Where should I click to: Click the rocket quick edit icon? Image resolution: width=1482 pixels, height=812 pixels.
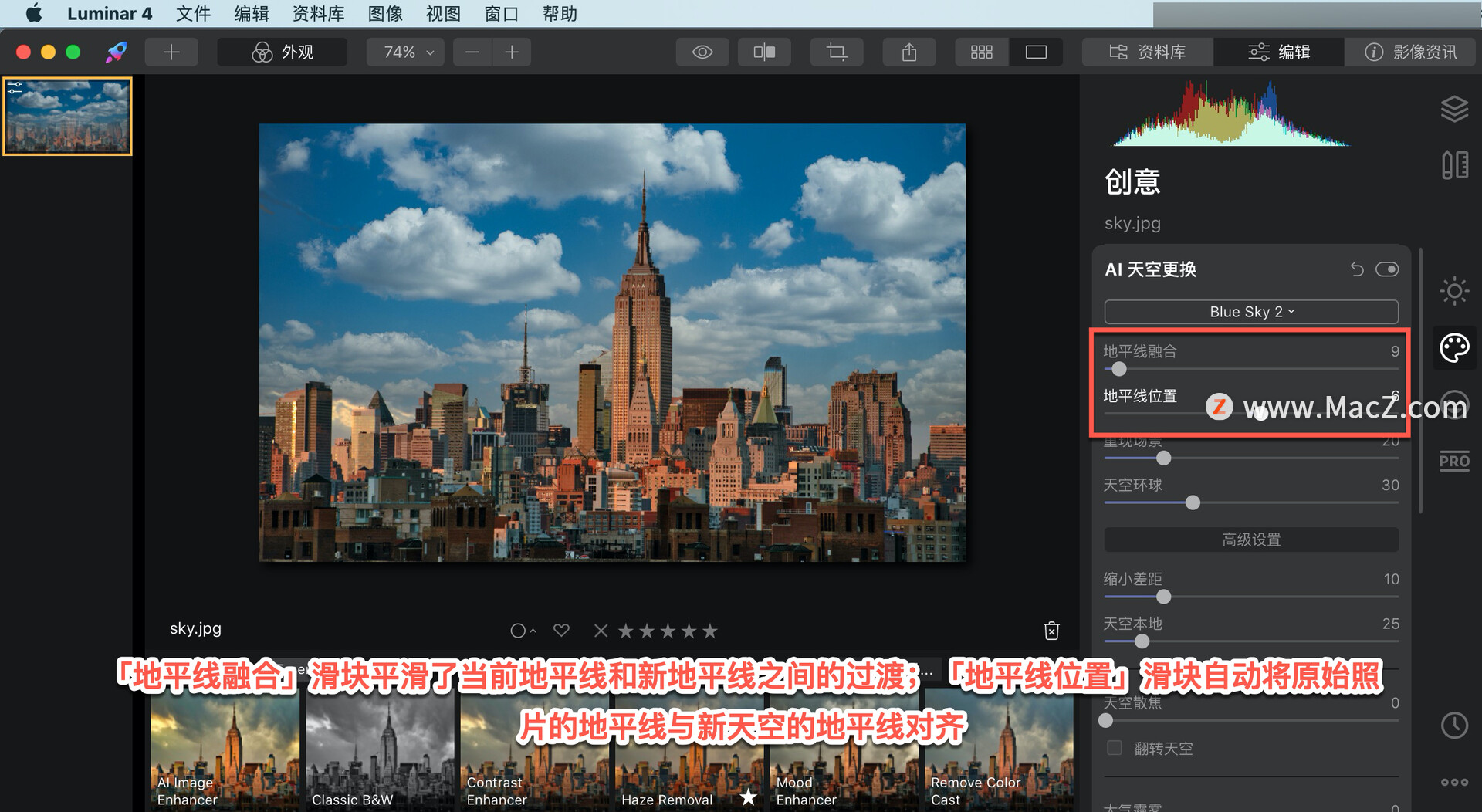pyautogui.click(x=117, y=52)
